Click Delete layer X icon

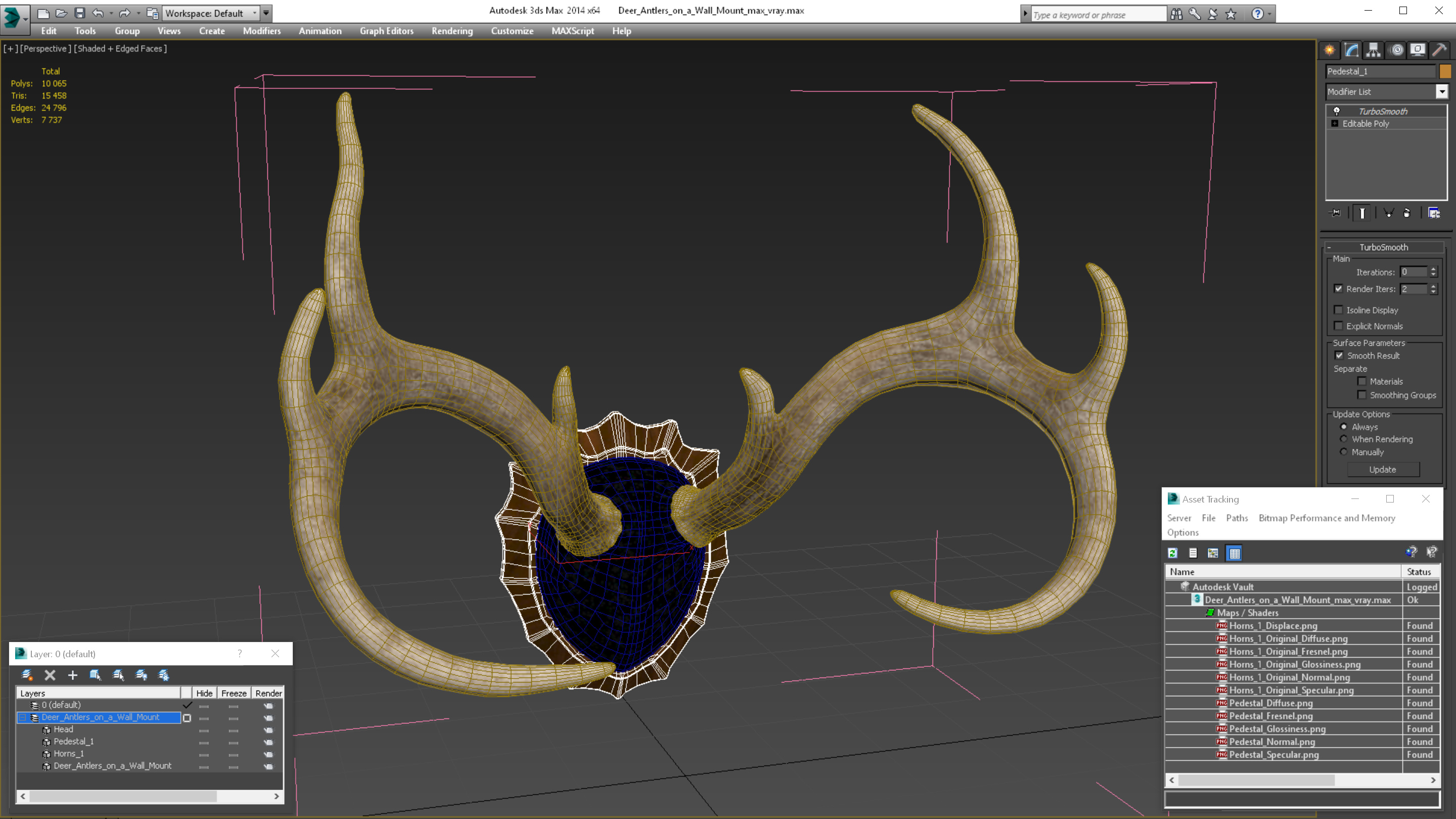click(50, 675)
